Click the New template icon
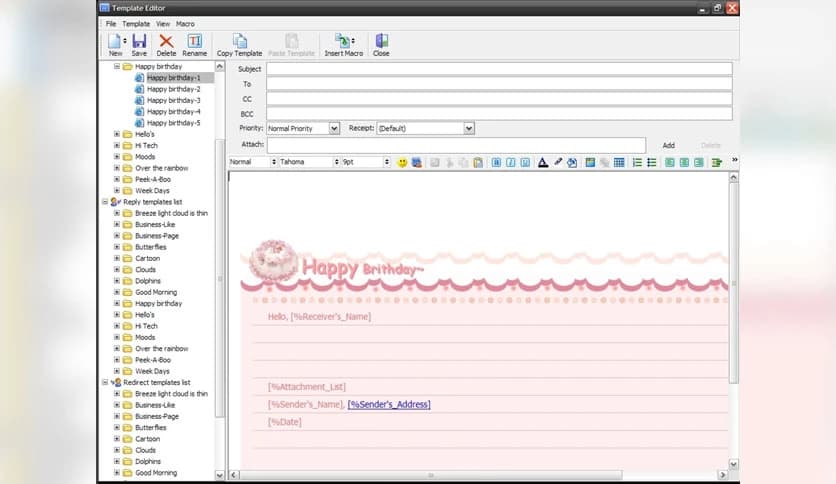 point(114,41)
